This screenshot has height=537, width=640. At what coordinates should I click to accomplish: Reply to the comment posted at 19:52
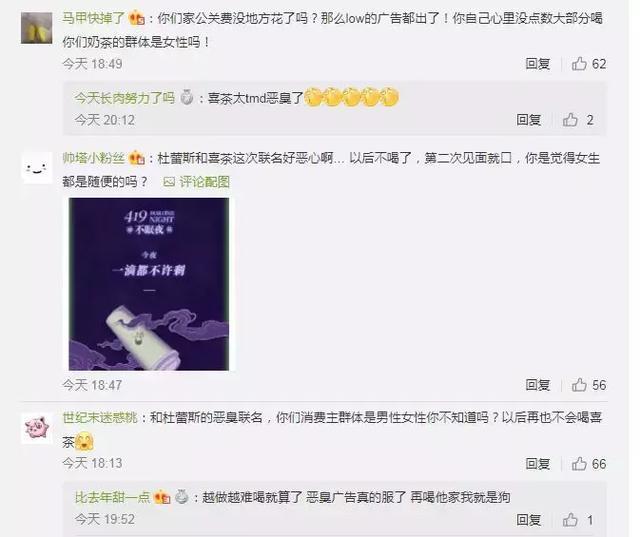529,520
